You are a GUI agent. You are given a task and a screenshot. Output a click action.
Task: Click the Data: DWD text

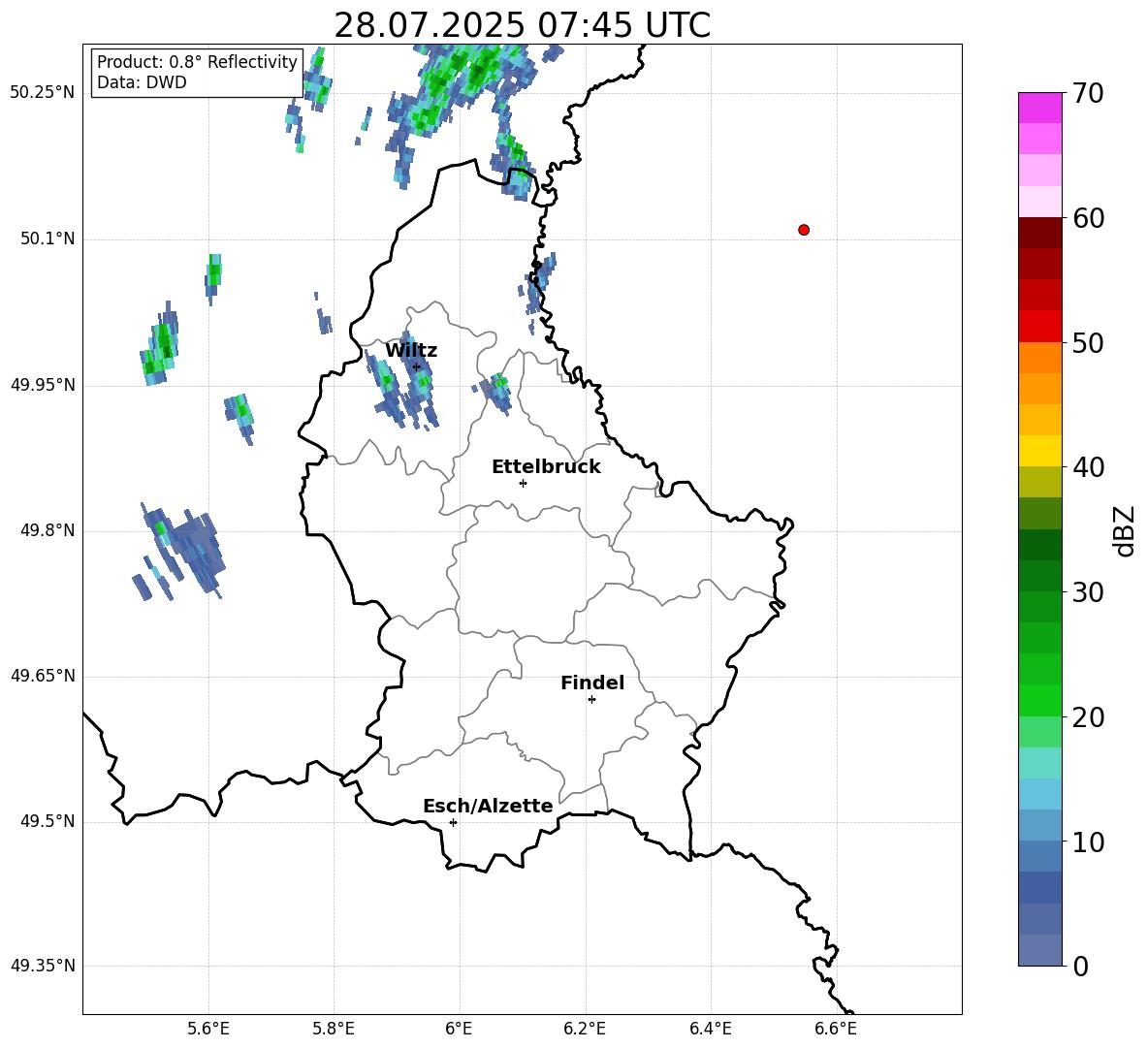click(x=142, y=82)
